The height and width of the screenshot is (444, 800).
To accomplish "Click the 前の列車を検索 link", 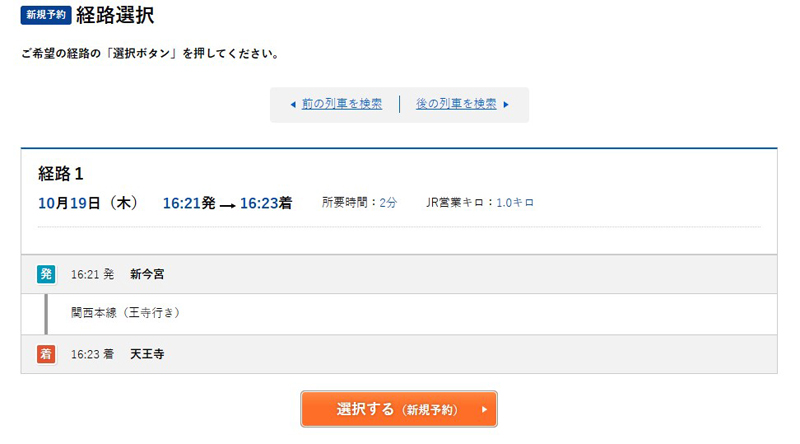I will click(341, 104).
